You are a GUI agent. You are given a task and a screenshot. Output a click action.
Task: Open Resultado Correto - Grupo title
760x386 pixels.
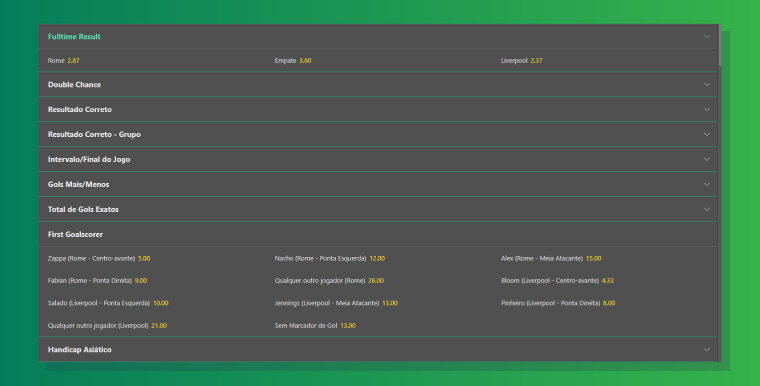(x=94, y=134)
